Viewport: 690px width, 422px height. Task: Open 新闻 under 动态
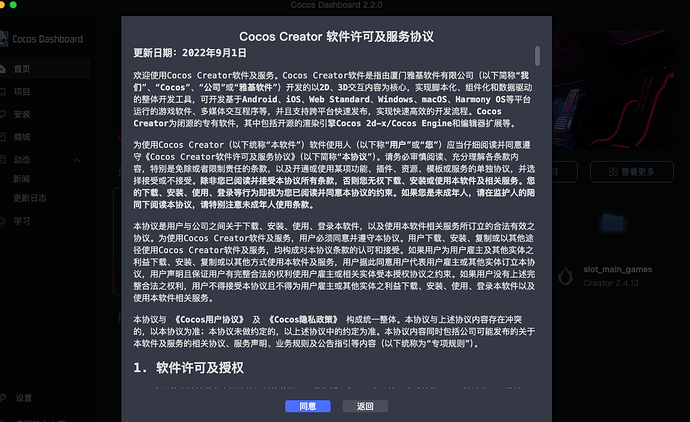(22, 179)
